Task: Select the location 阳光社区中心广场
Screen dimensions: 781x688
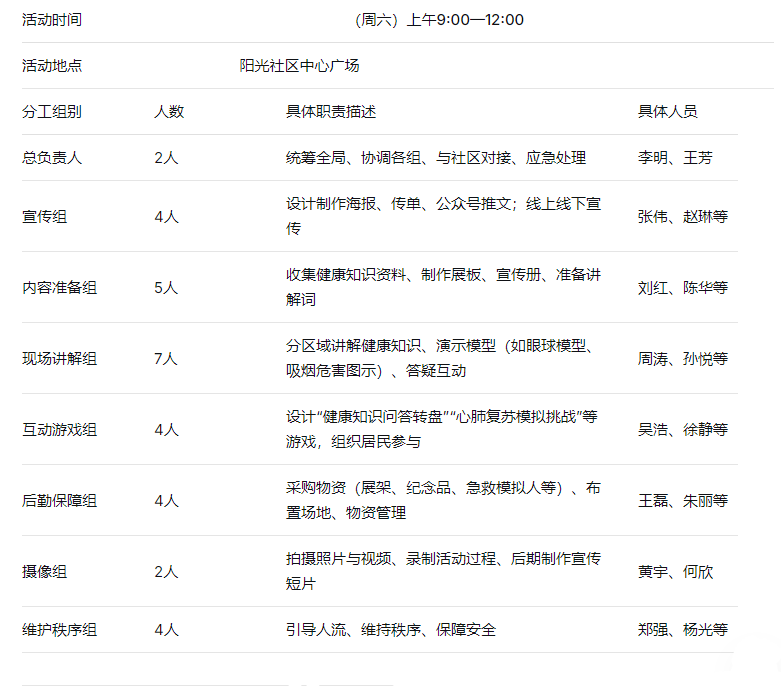Action: click(299, 66)
